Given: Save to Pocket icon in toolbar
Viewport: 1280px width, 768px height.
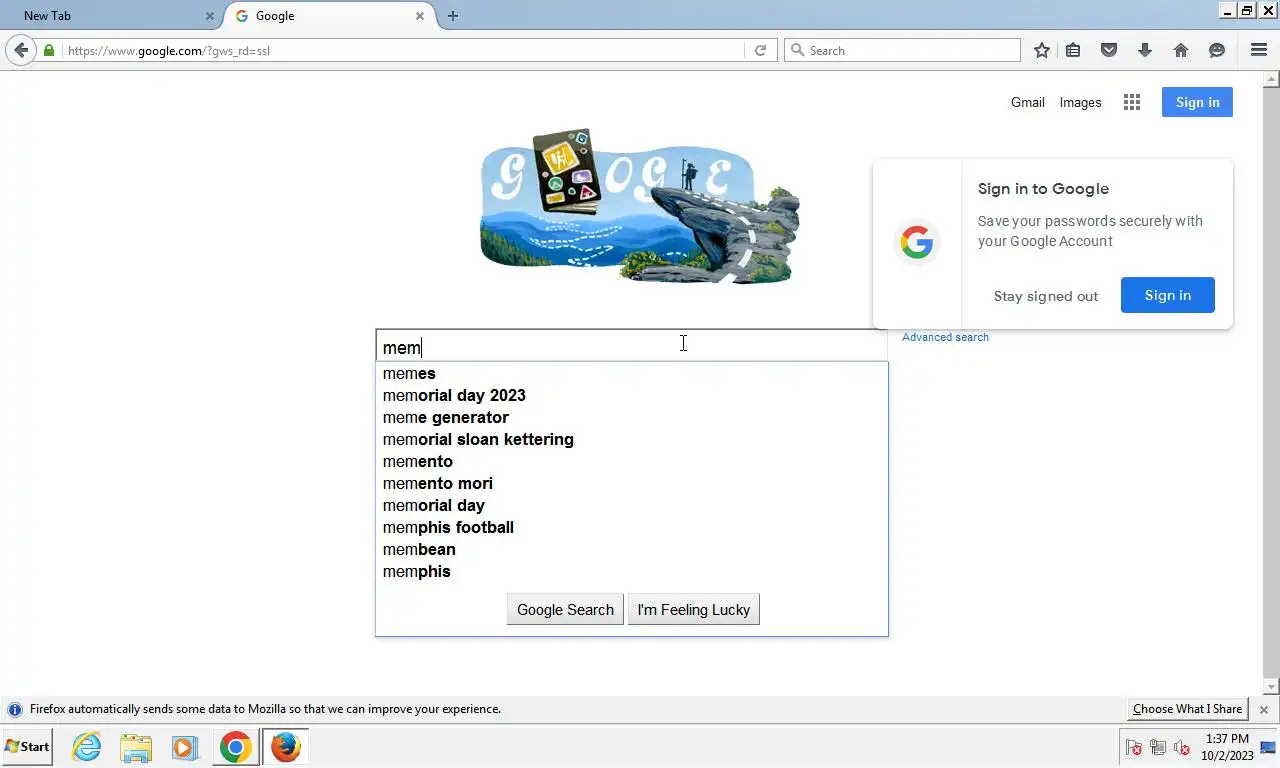Looking at the screenshot, I should click(x=1109, y=50).
